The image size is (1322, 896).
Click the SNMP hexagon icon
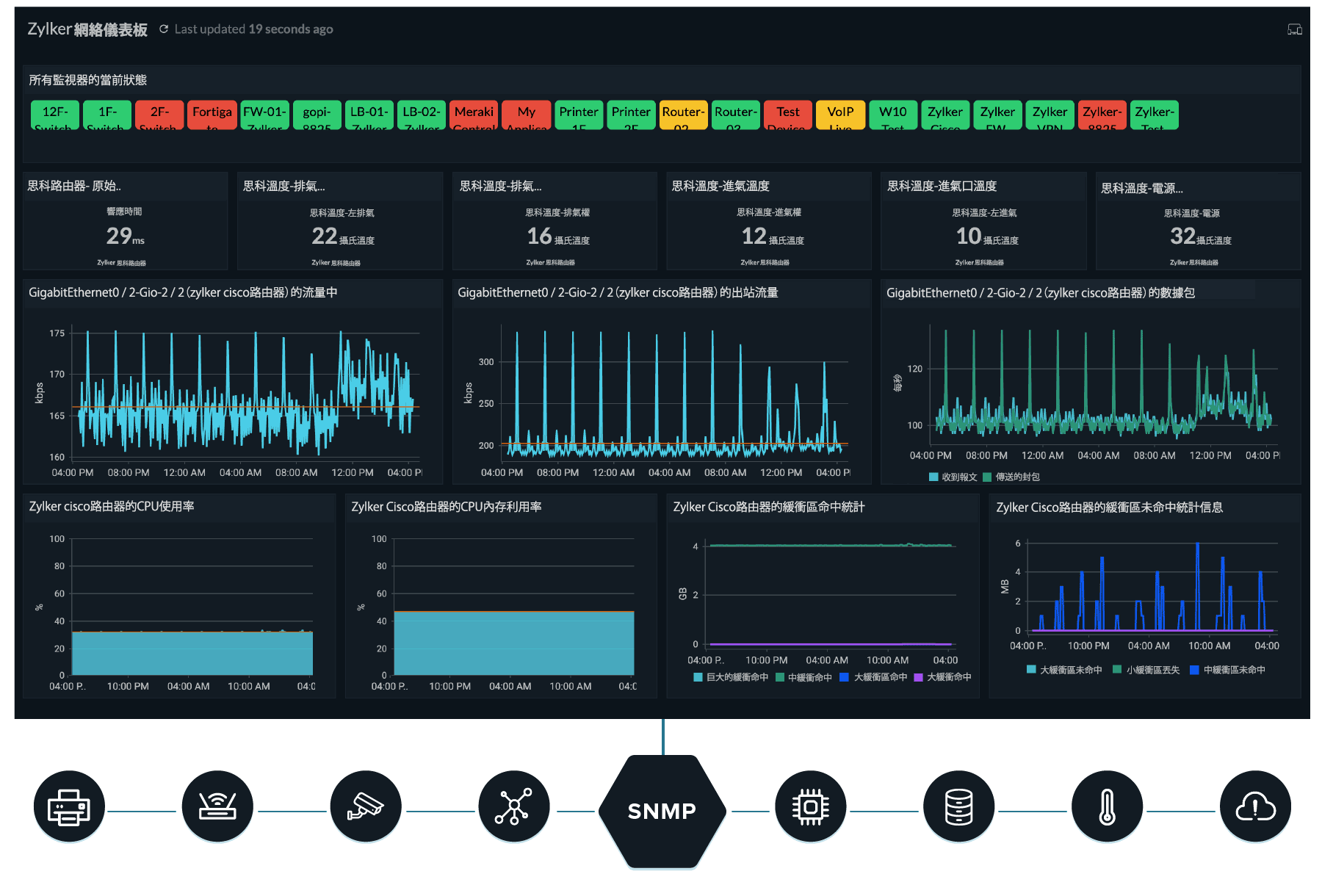point(662,810)
